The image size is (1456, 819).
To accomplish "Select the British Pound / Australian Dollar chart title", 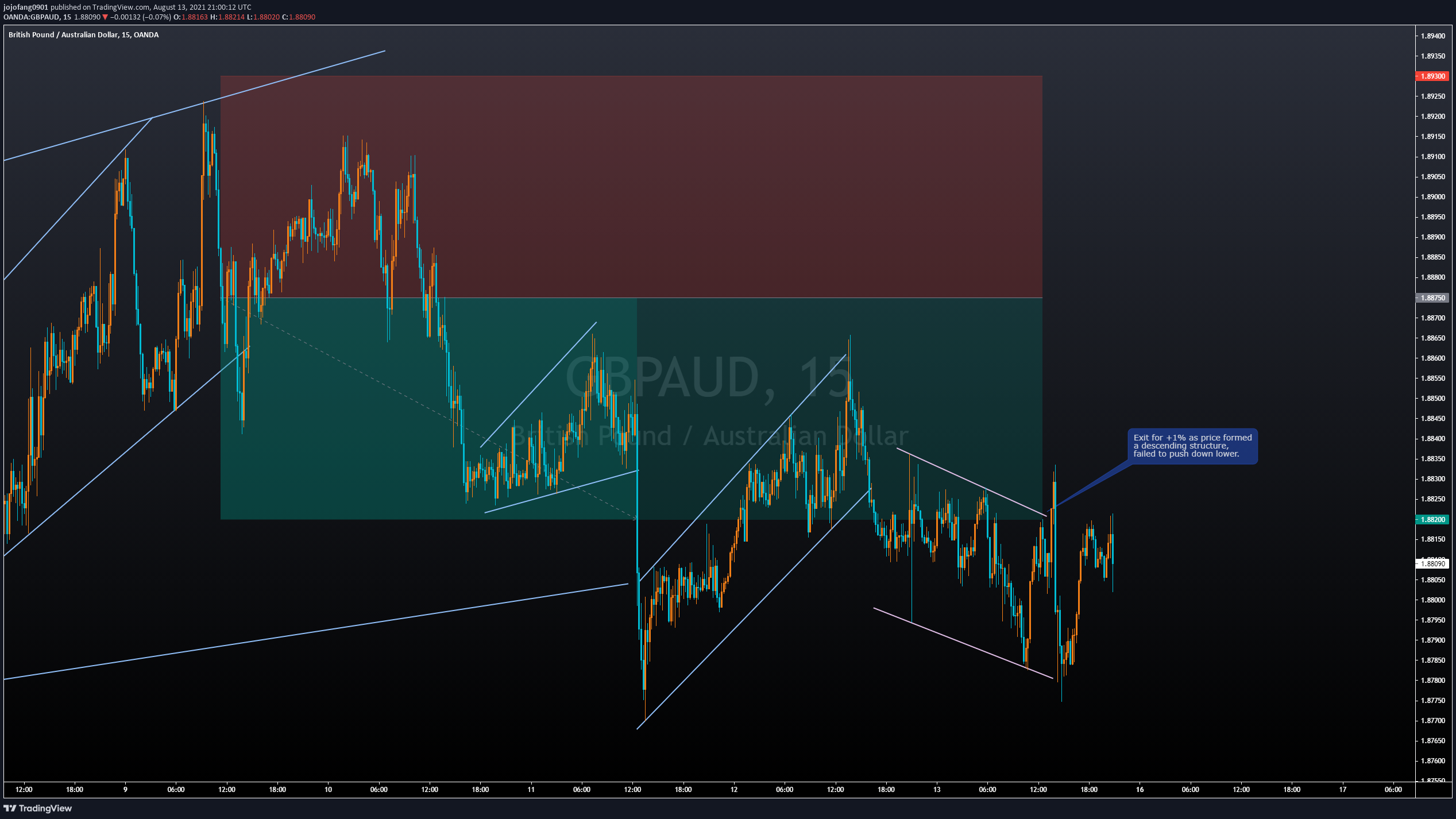I will pyautogui.click(x=83, y=35).
